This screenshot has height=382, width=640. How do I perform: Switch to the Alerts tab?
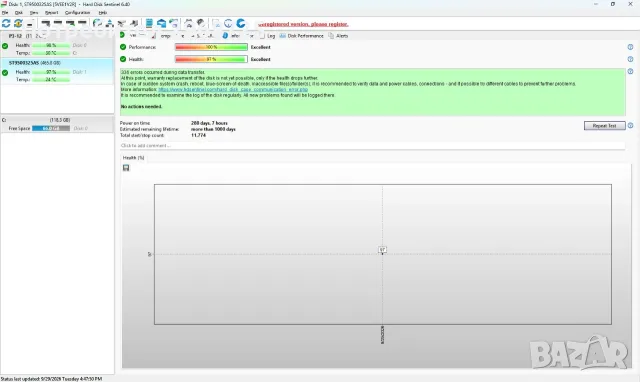(338, 36)
